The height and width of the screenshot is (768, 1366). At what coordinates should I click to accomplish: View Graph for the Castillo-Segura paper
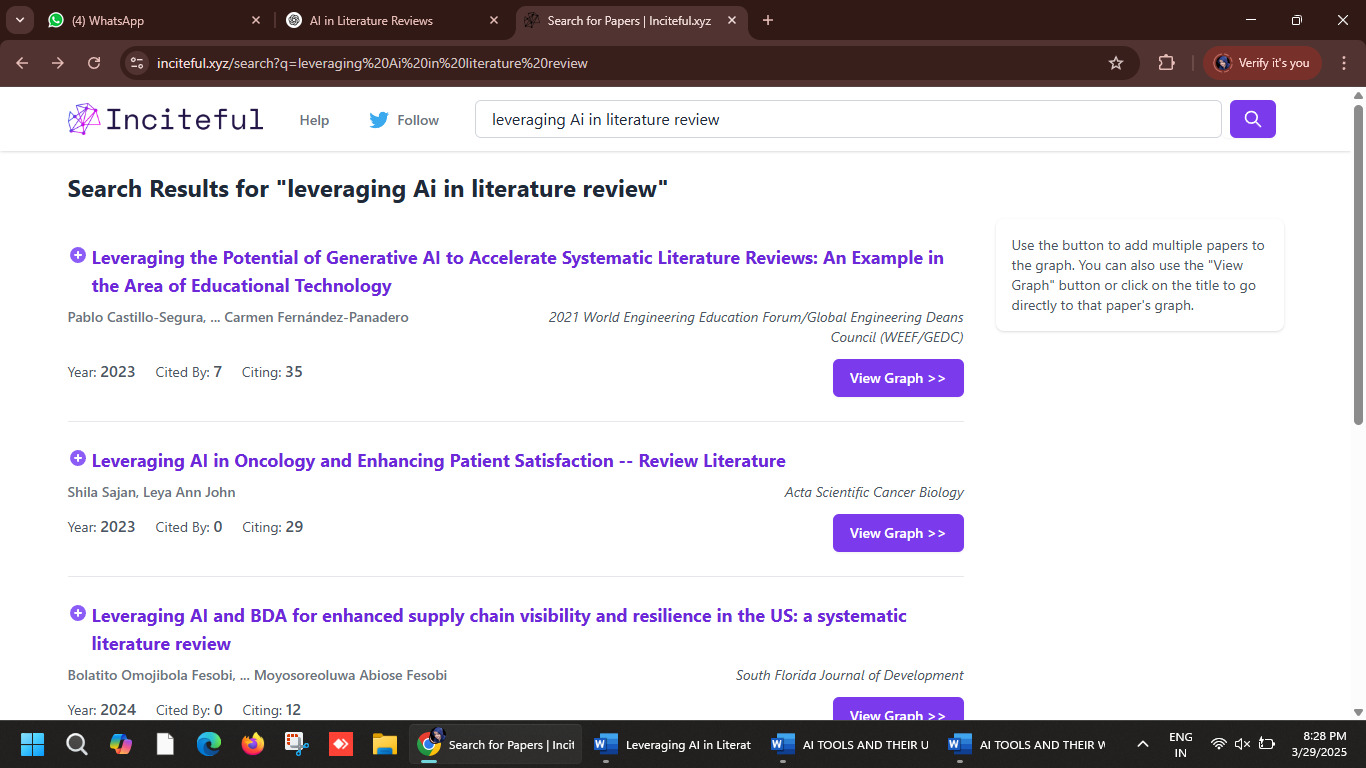(x=898, y=378)
